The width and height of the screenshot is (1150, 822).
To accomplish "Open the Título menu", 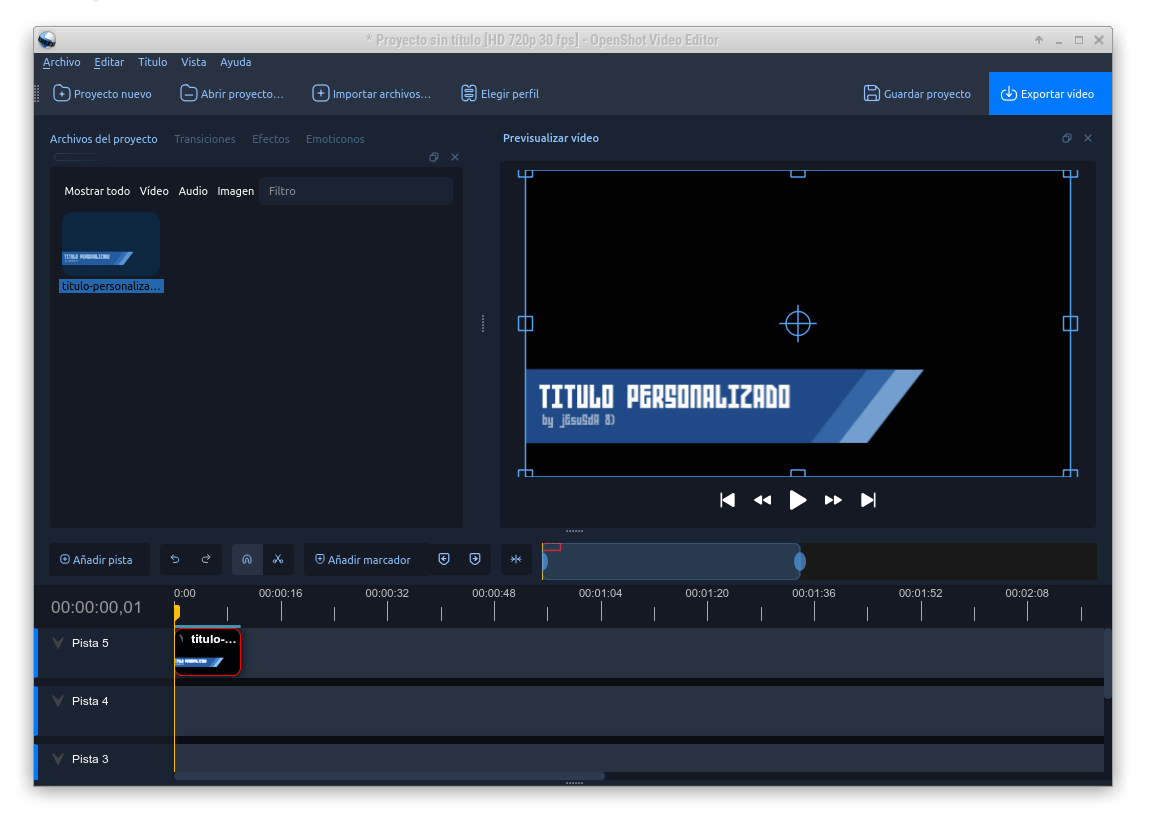I will pyautogui.click(x=152, y=62).
